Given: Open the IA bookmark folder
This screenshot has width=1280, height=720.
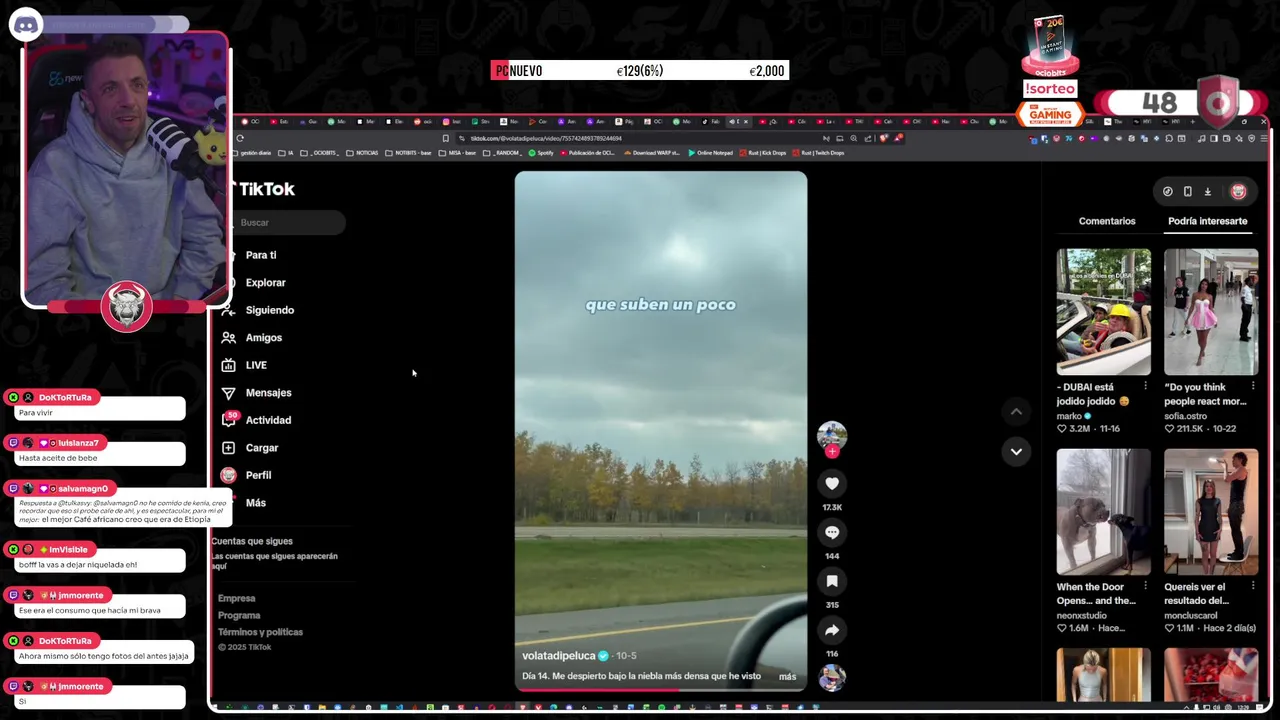Looking at the screenshot, I should point(286,153).
